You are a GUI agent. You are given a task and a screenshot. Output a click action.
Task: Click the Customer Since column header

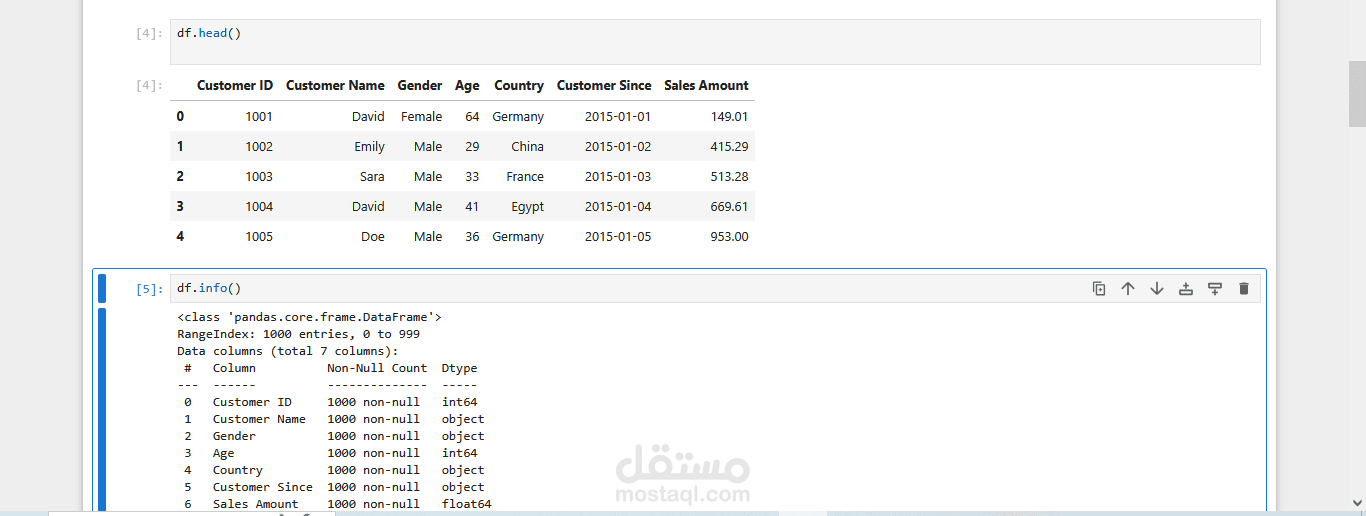(604, 86)
